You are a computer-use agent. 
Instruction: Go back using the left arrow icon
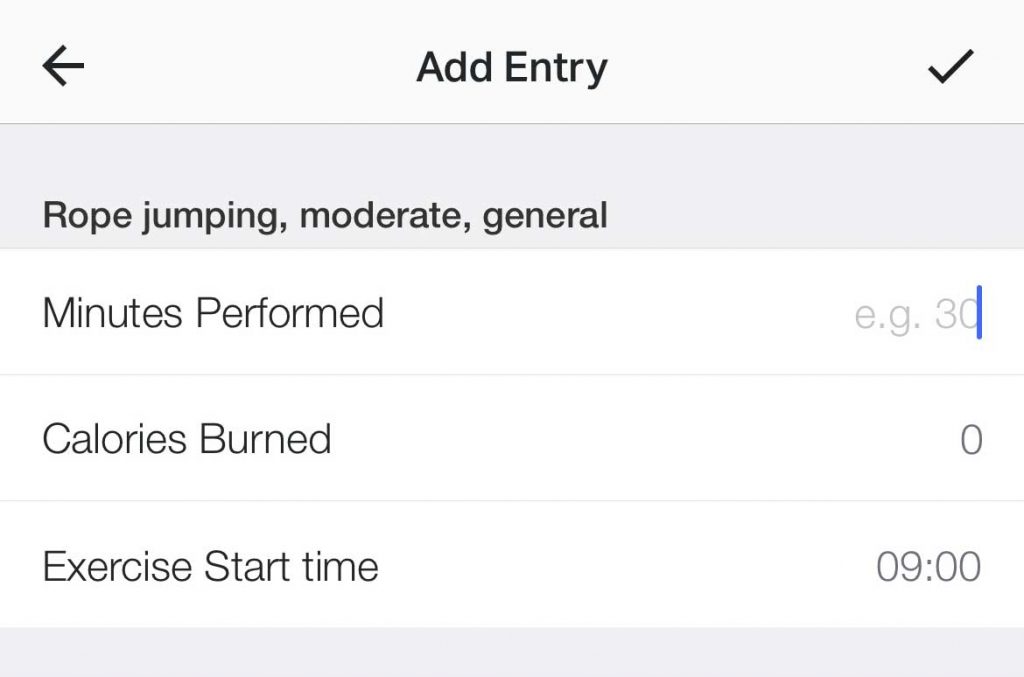[63, 67]
